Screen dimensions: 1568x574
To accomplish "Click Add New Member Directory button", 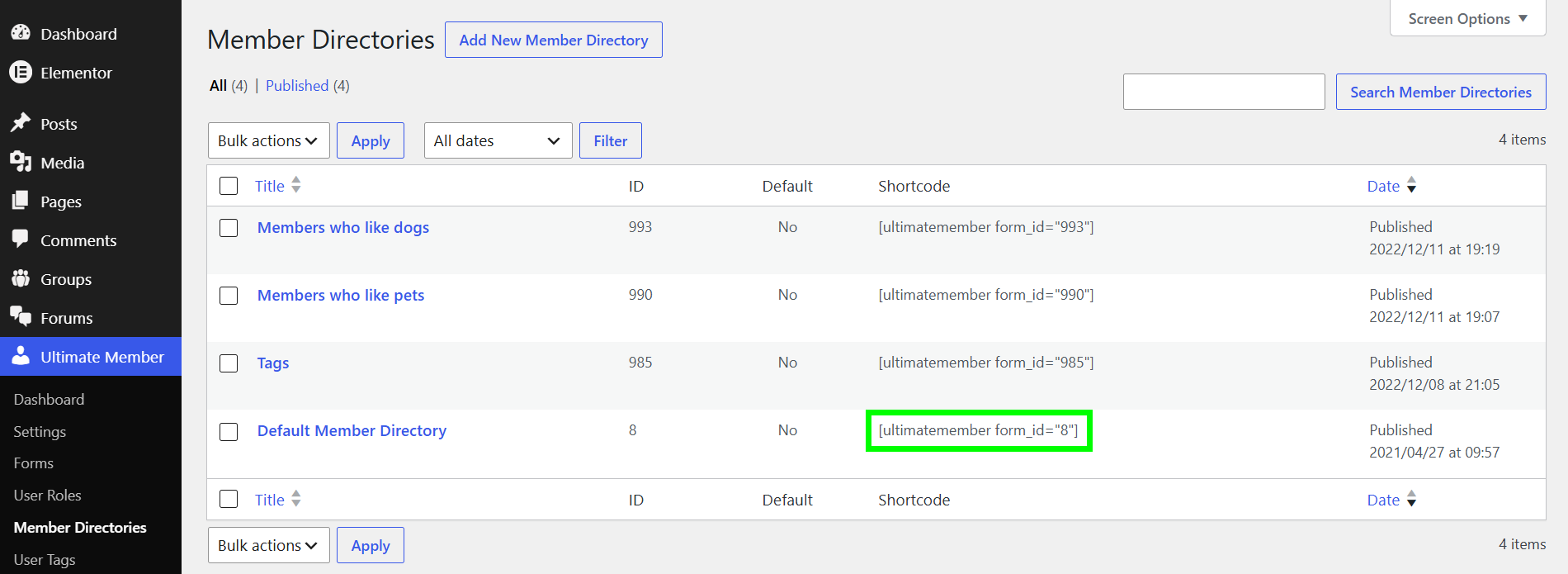I will click(x=554, y=40).
